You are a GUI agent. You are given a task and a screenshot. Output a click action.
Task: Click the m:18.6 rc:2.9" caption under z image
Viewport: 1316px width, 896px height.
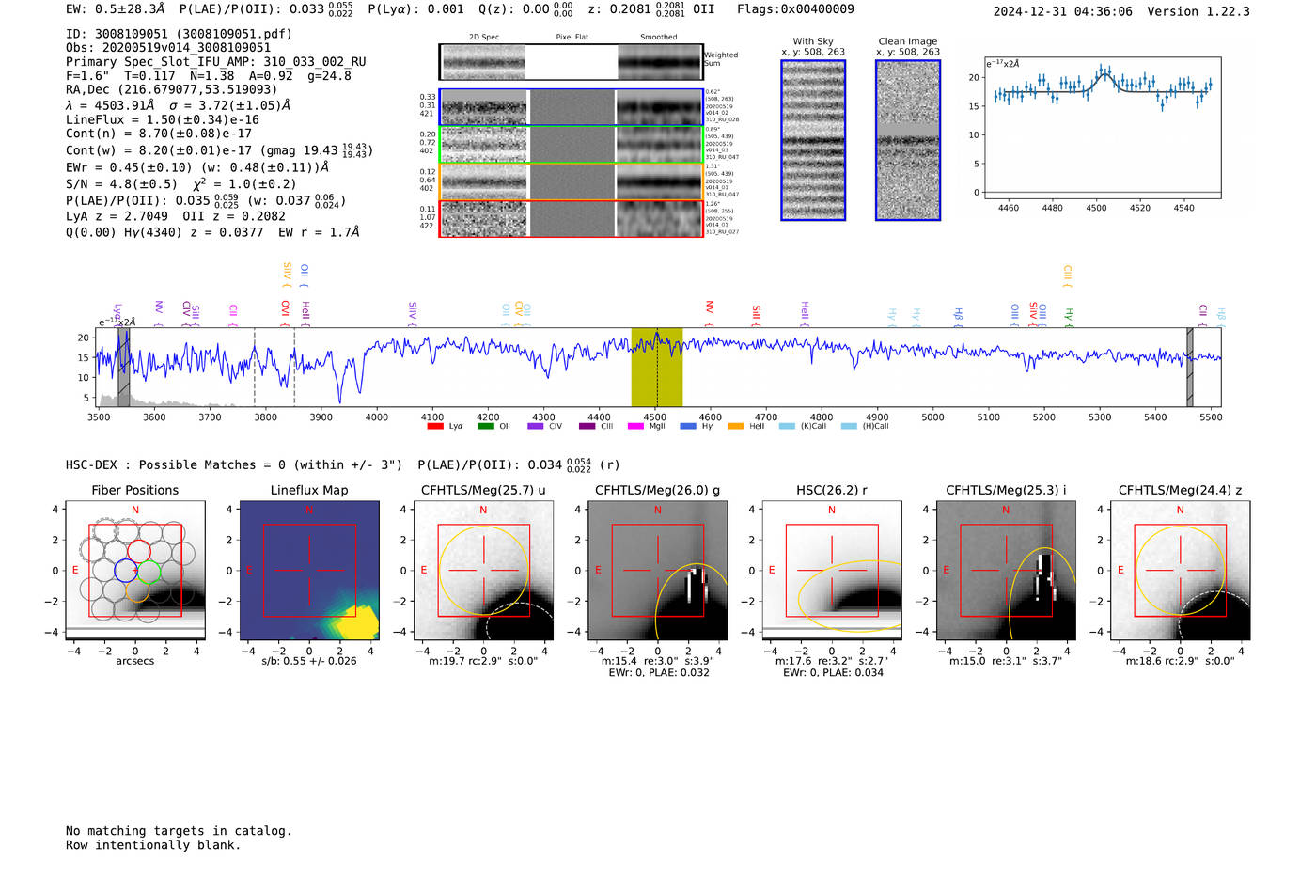(1181, 661)
